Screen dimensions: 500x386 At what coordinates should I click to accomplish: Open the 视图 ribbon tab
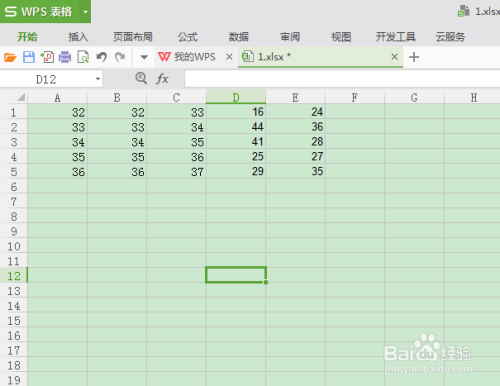(x=341, y=36)
